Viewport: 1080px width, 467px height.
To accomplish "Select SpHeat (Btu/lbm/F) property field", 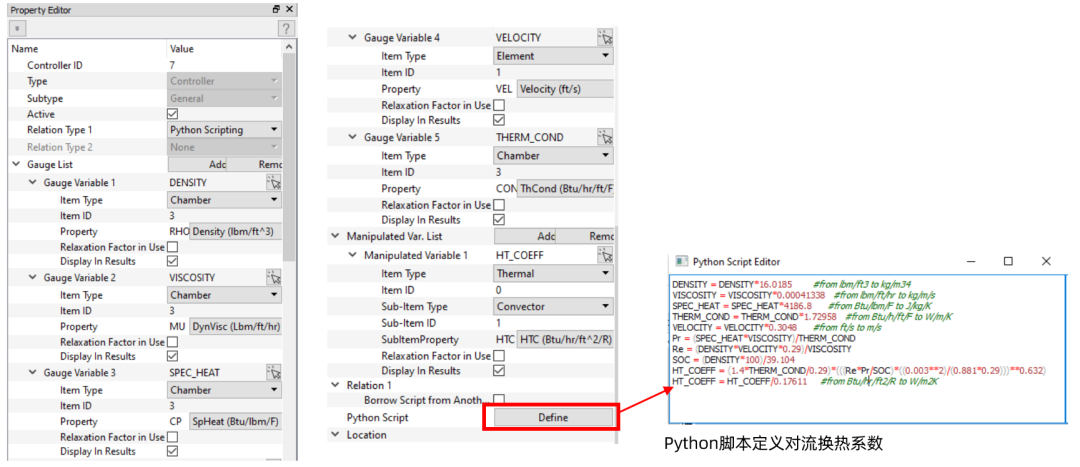I will 236,422.
